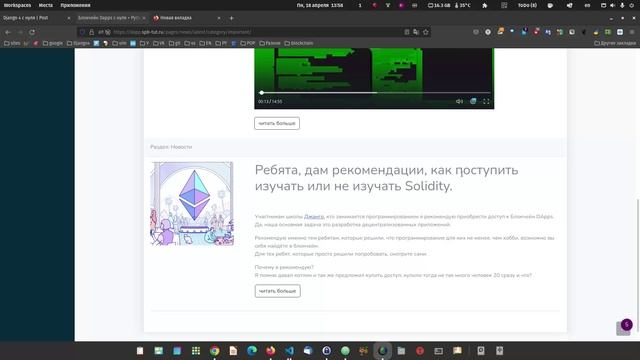Open the terminal icon in the dock
Viewport: 640px width, 360px height.
click(x=438, y=351)
